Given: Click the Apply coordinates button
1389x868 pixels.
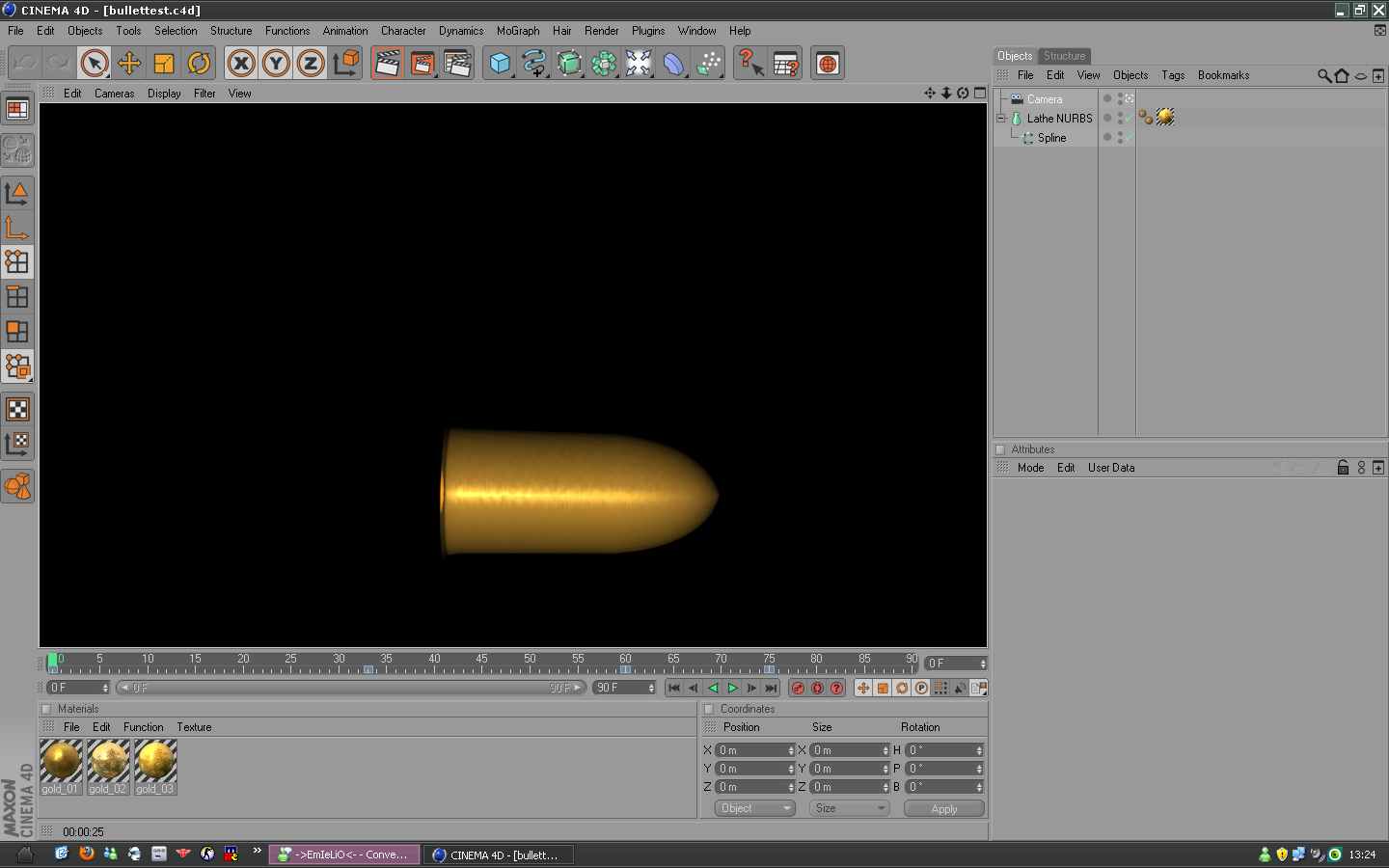Looking at the screenshot, I should pos(944,809).
